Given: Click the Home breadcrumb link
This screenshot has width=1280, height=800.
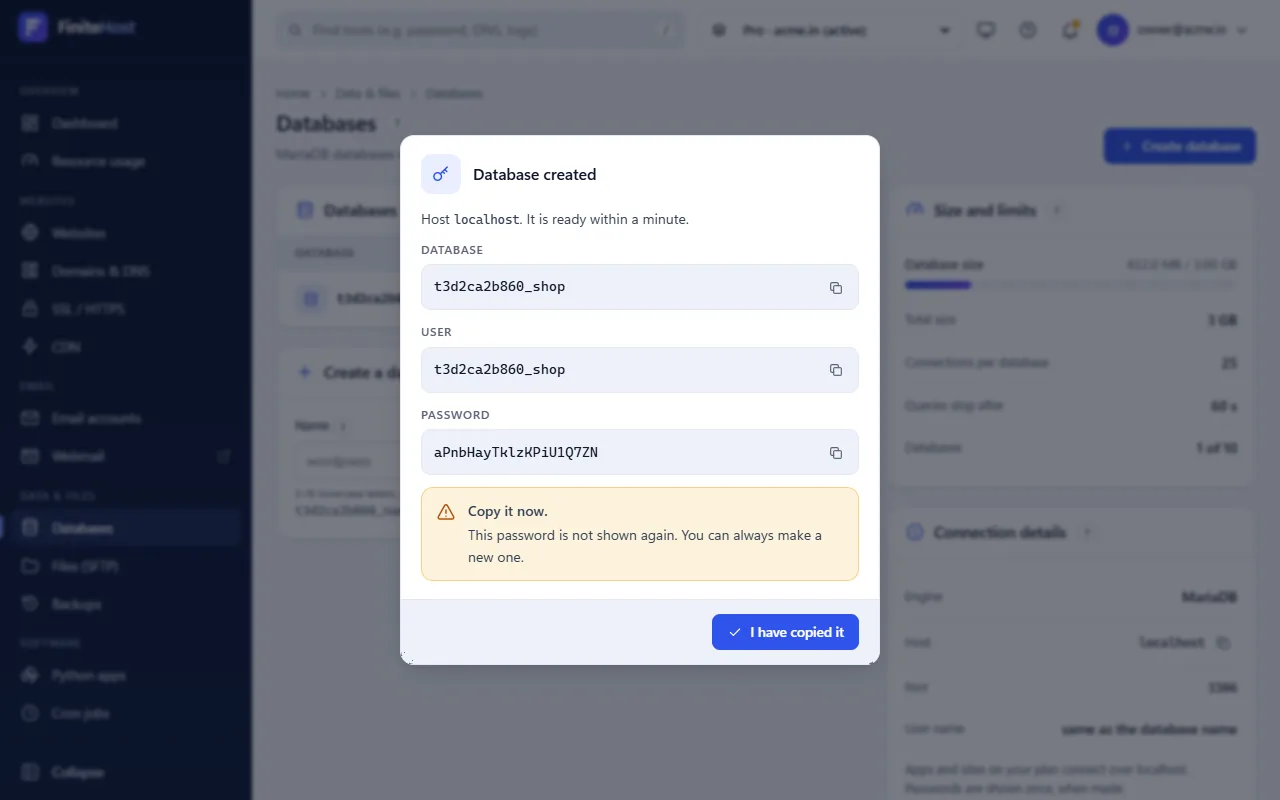Looking at the screenshot, I should tap(293, 93).
